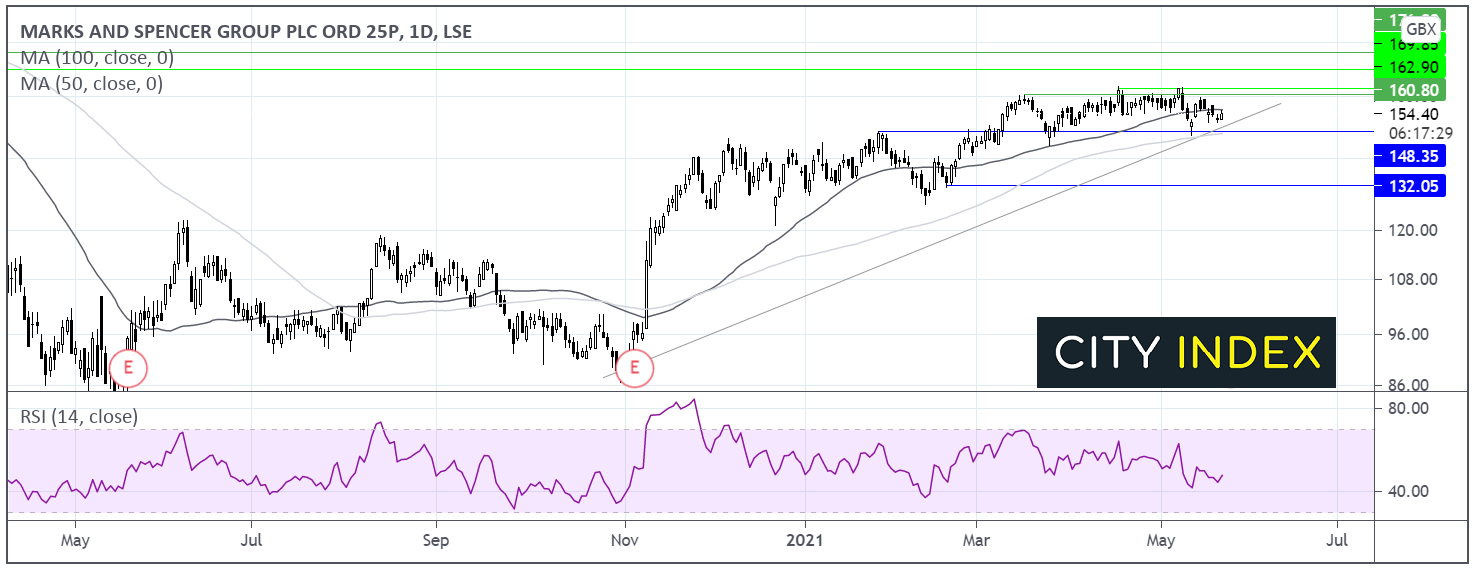
Task: Select the MA (50, close, 0) indicator label
Action: tap(91, 84)
